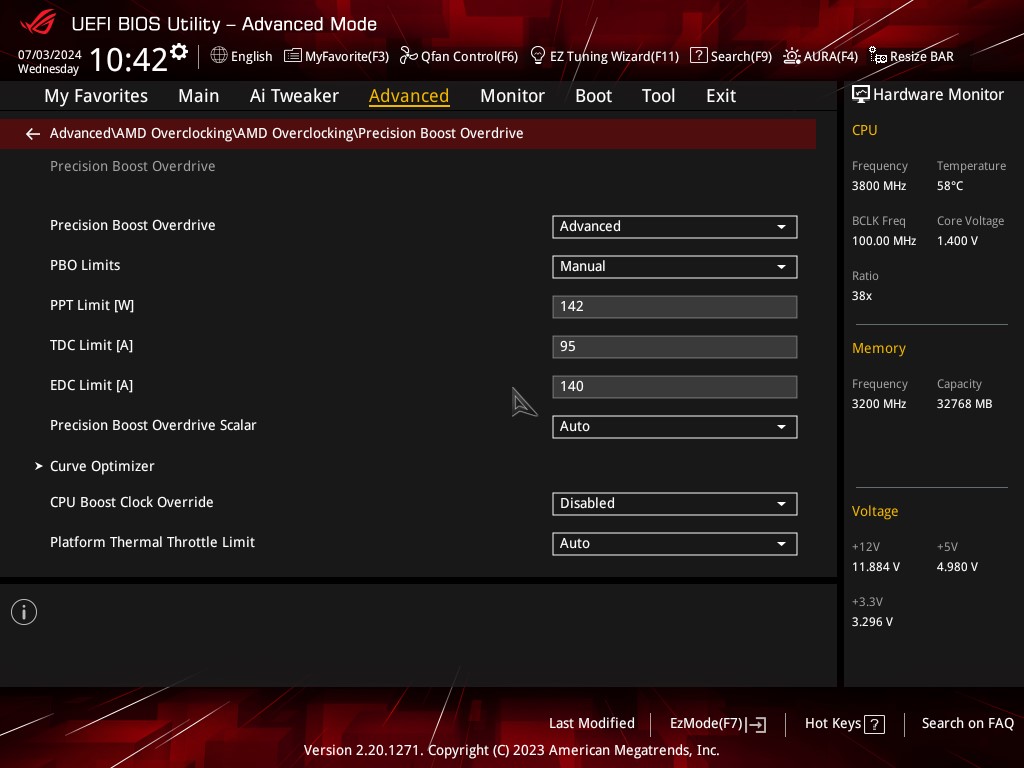The height and width of the screenshot is (768, 1024).
Task: Launch EZ Tuning Wizard(F11) label
Action: [x=615, y=57]
